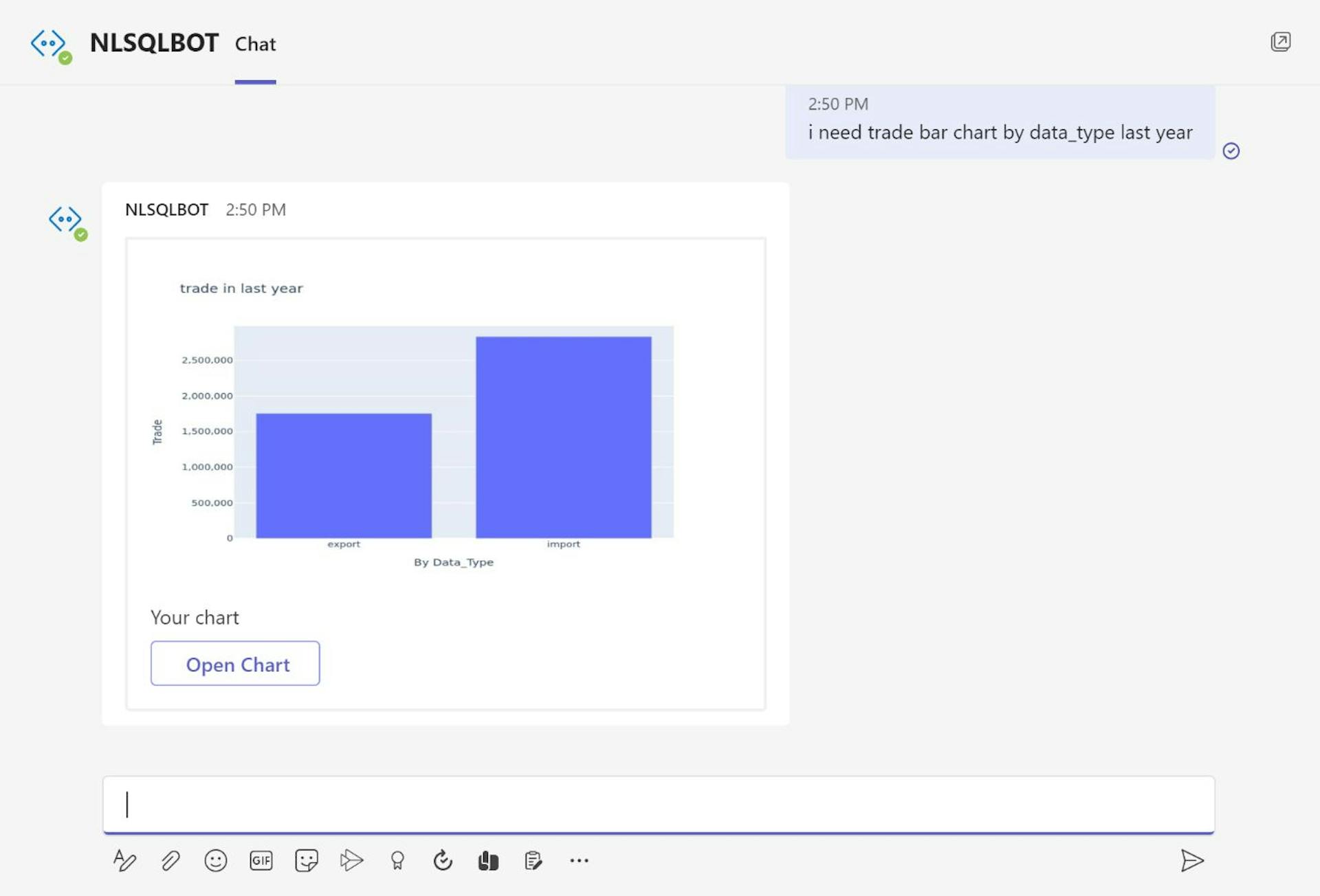Click the NLSQLBOT title in the header
1320x896 pixels.
coord(154,42)
